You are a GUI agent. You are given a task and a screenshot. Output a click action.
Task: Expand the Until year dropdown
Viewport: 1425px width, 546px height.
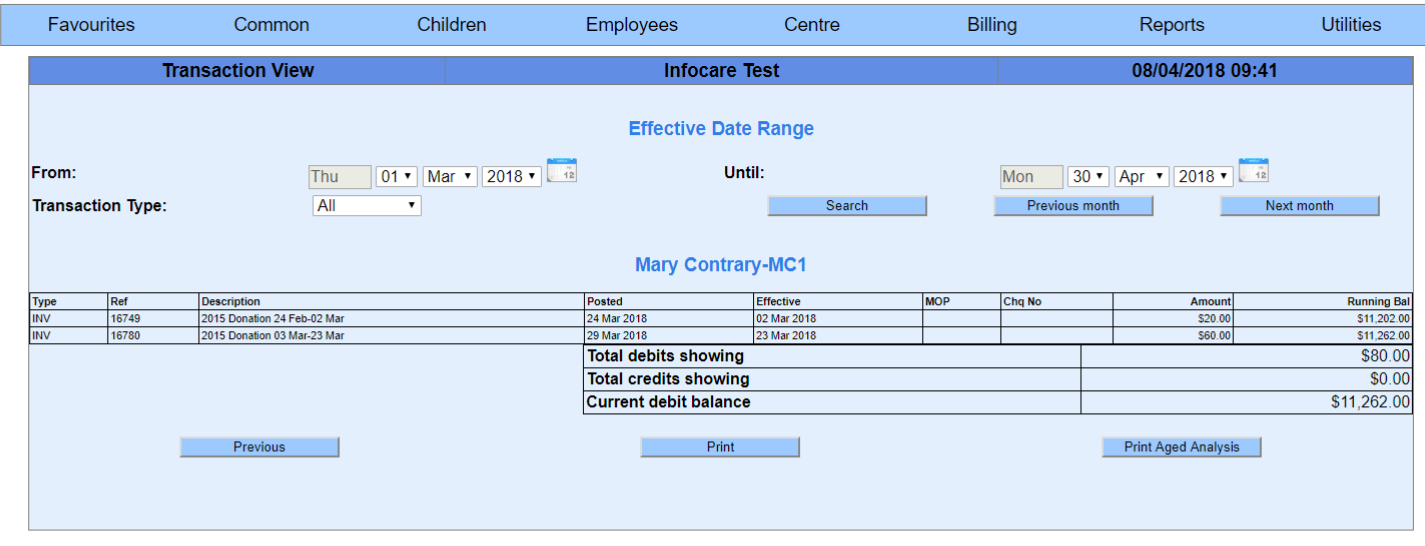(1203, 177)
